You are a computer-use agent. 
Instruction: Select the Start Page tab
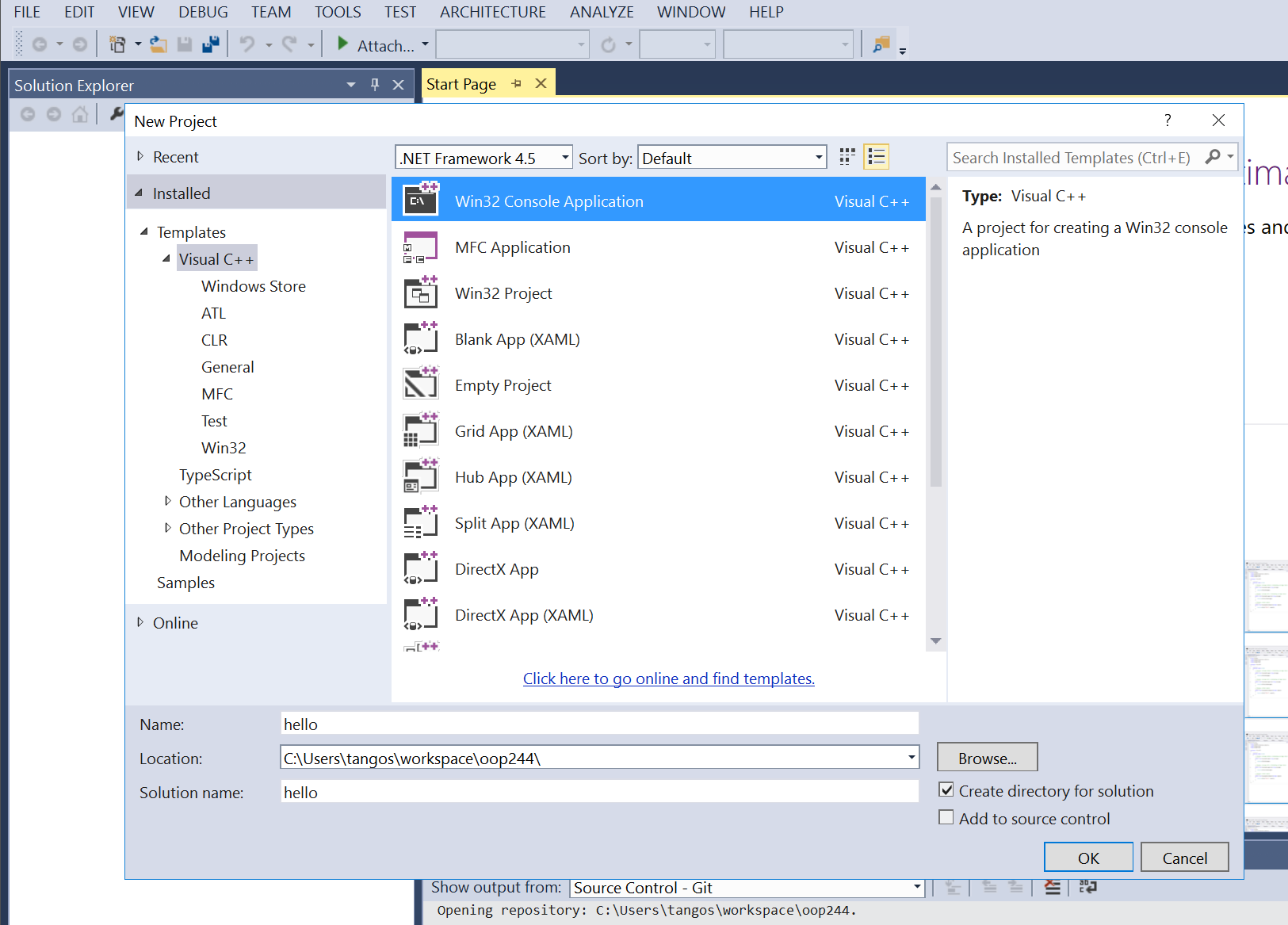pos(461,84)
